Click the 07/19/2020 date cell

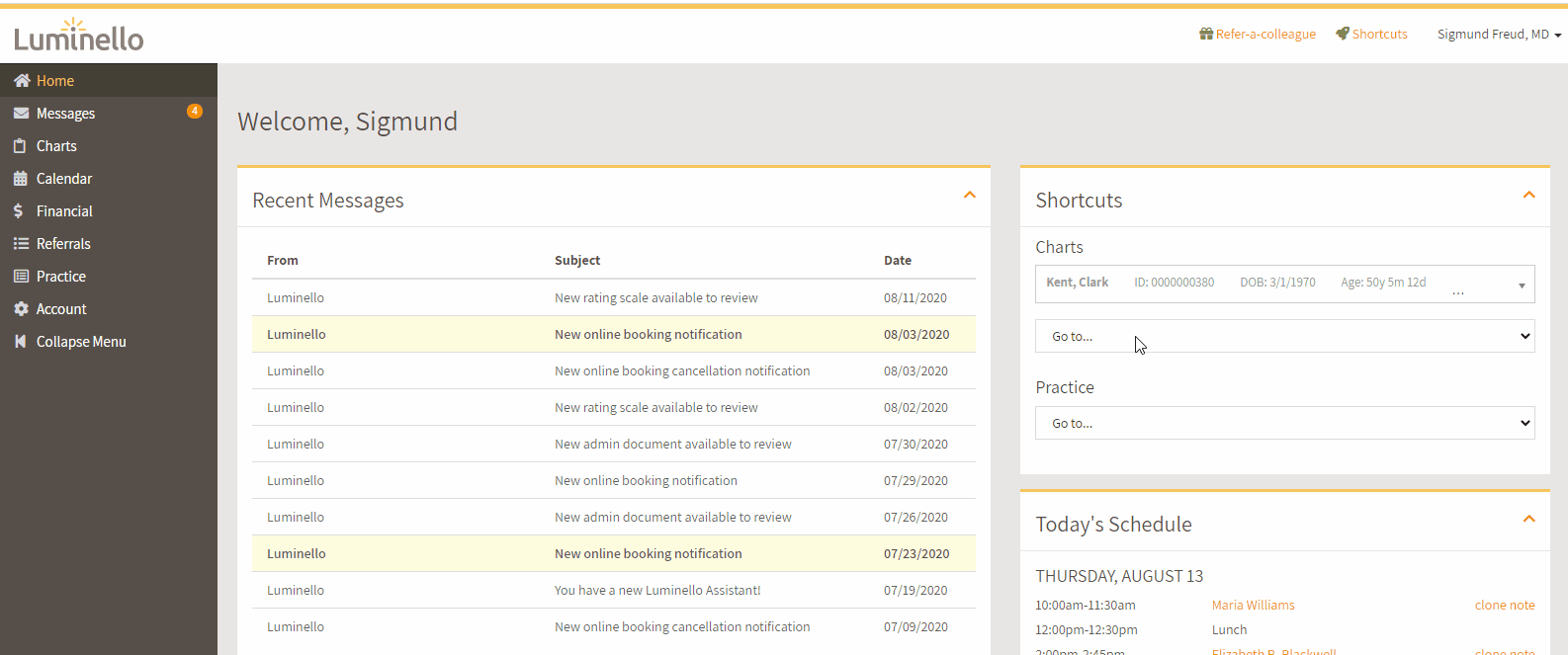coord(915,591)
